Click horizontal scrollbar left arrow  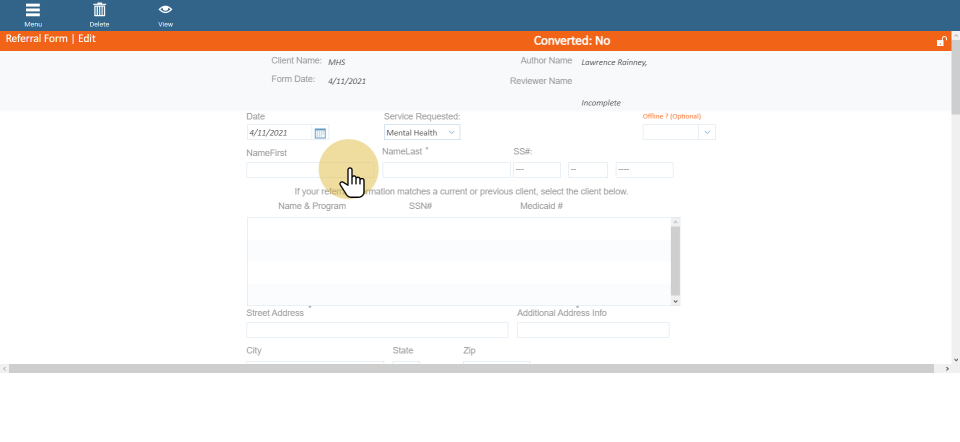[x=4, y=369]
